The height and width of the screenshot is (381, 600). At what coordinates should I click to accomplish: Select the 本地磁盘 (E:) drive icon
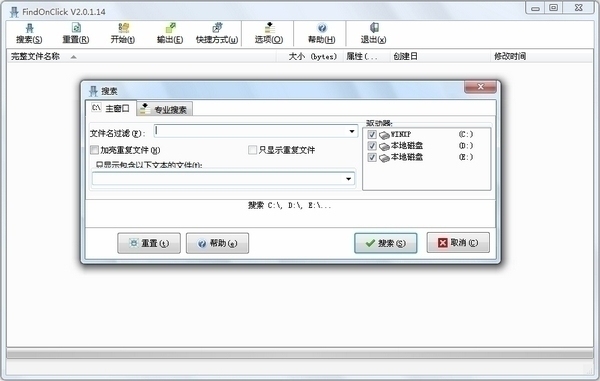[x=384, y=158]
